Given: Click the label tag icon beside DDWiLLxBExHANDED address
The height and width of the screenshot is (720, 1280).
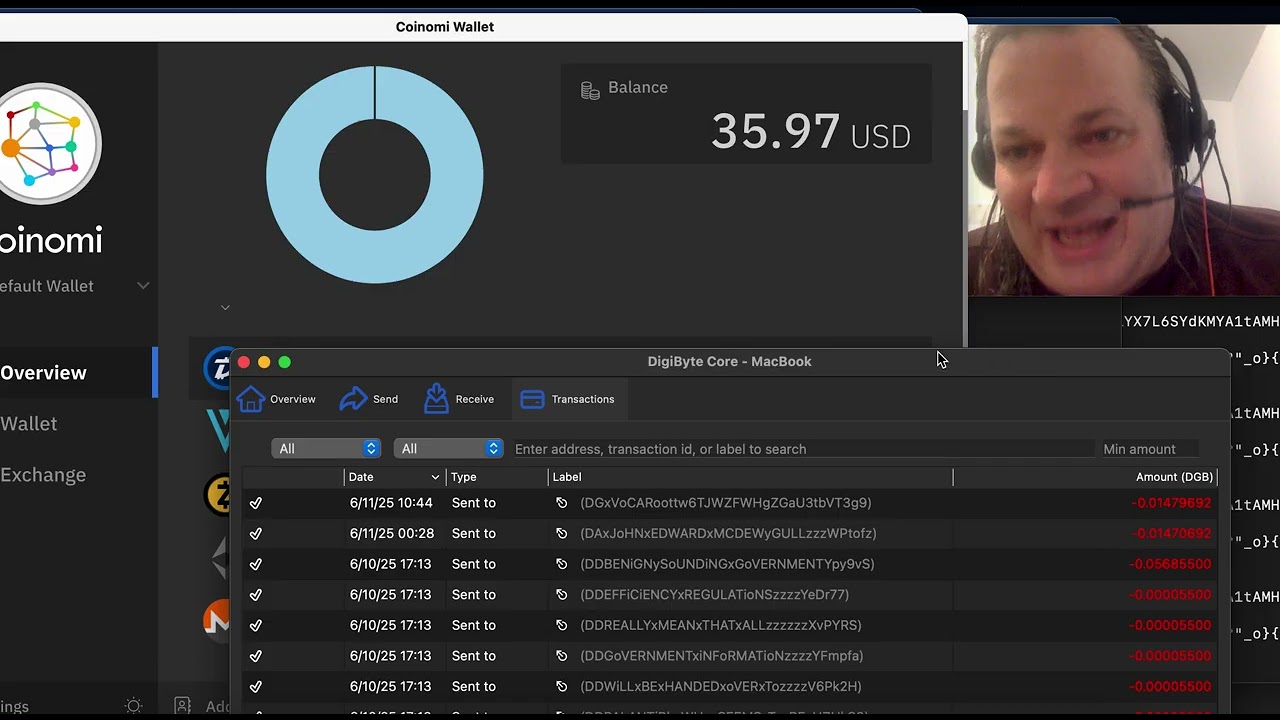Looking at the screenshot, I should coord(562,686).
